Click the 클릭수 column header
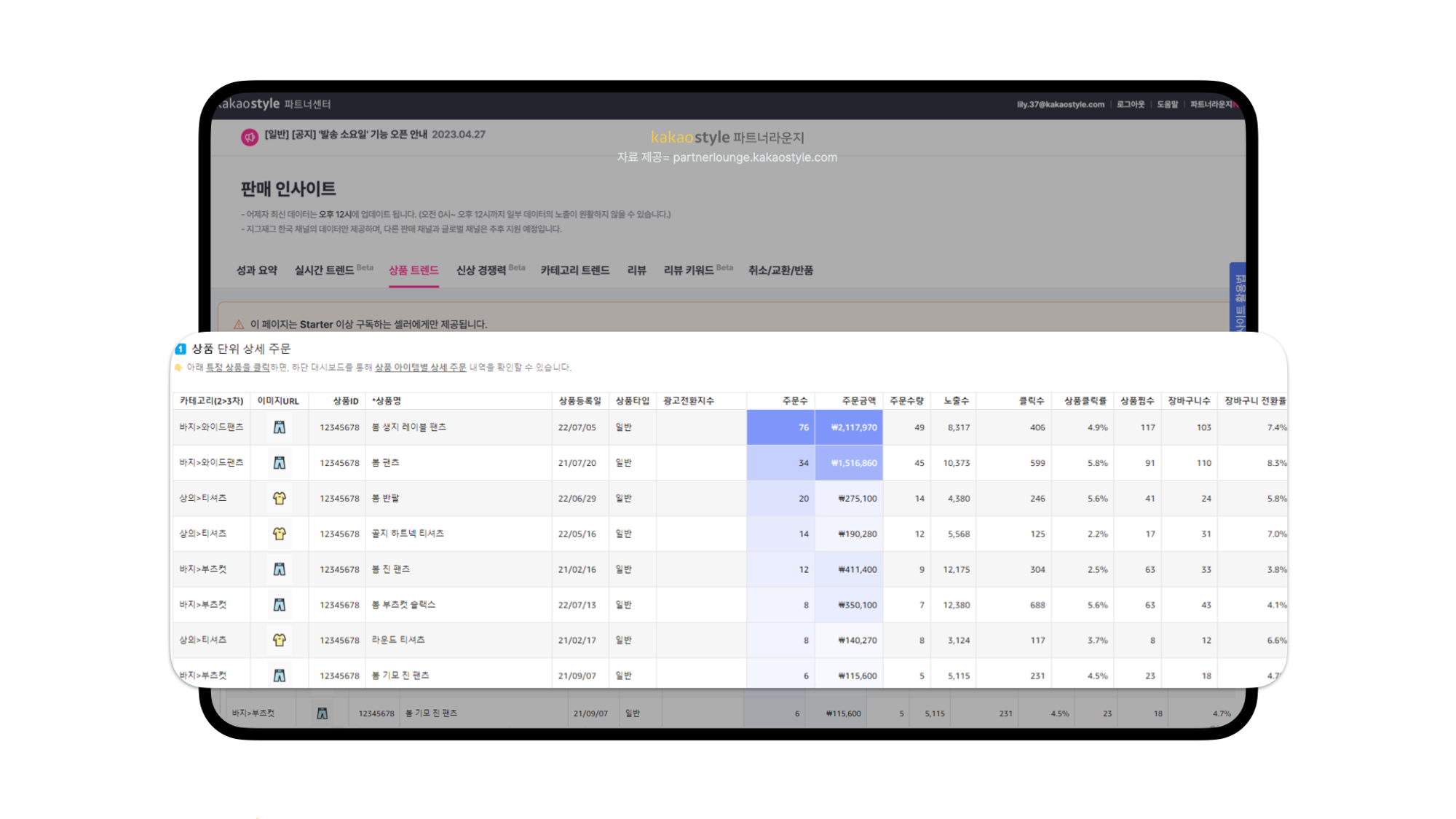The width and height of the screenshot is (1456, 819). coord(1031,401)
